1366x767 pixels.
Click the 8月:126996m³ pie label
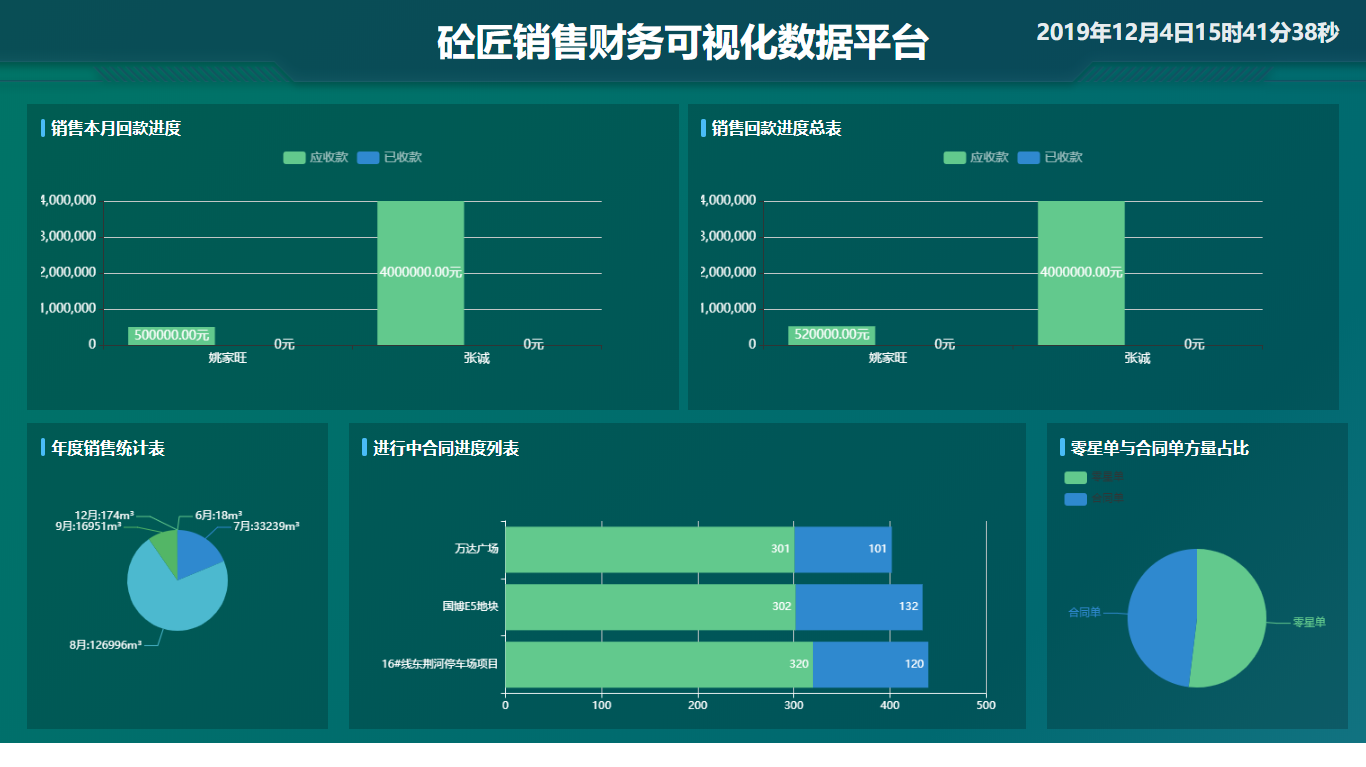(105, 645)
